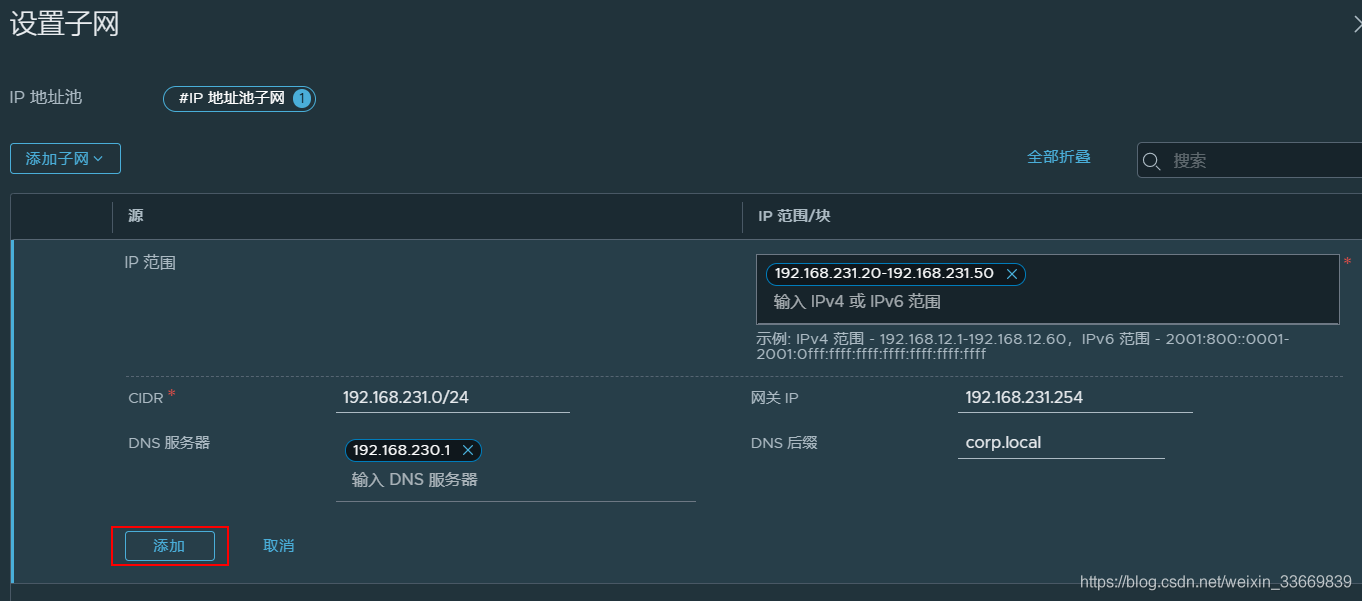This screenshot has height=601, width=1362.
Task: Click the 全部折叠 link
Action: pos(1058,157)
